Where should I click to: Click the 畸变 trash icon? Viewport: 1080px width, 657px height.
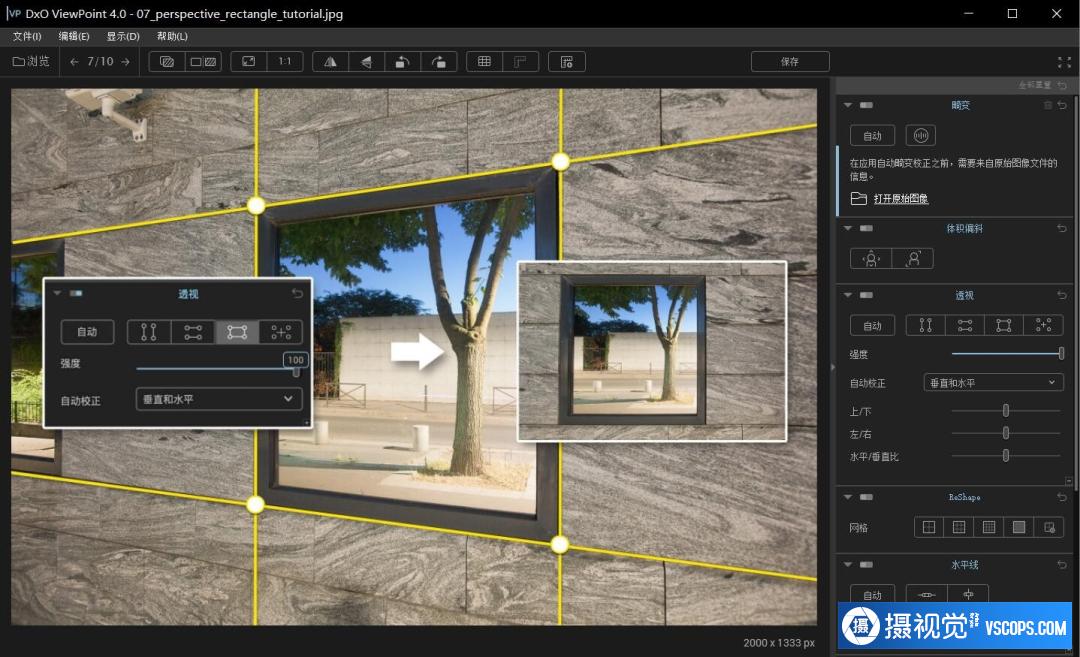pos(1048,105)
